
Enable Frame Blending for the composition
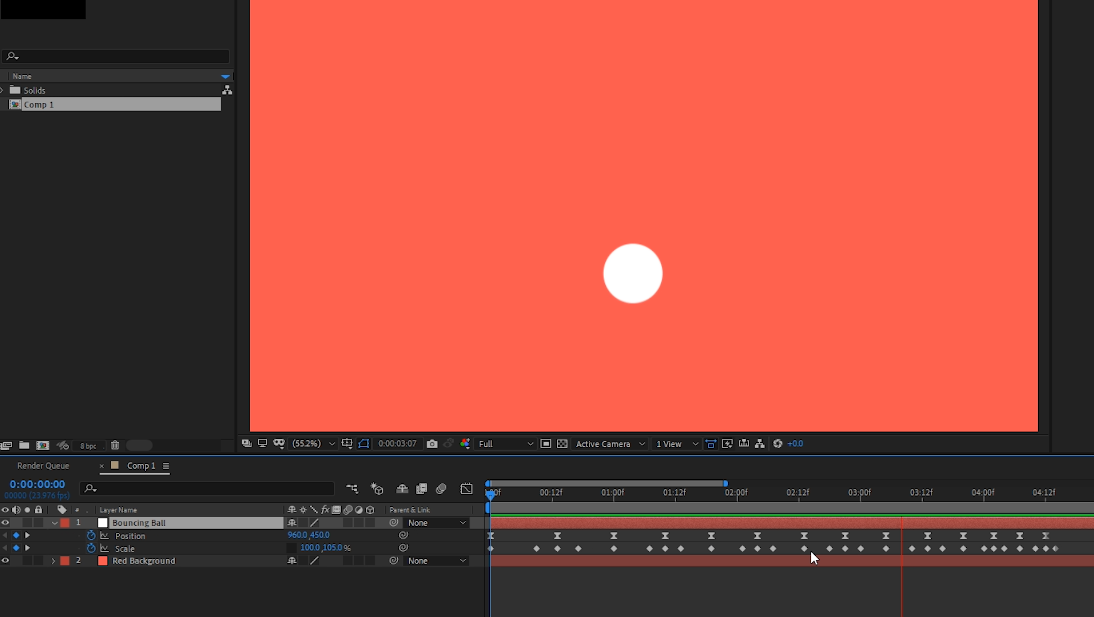coord(421,489)
